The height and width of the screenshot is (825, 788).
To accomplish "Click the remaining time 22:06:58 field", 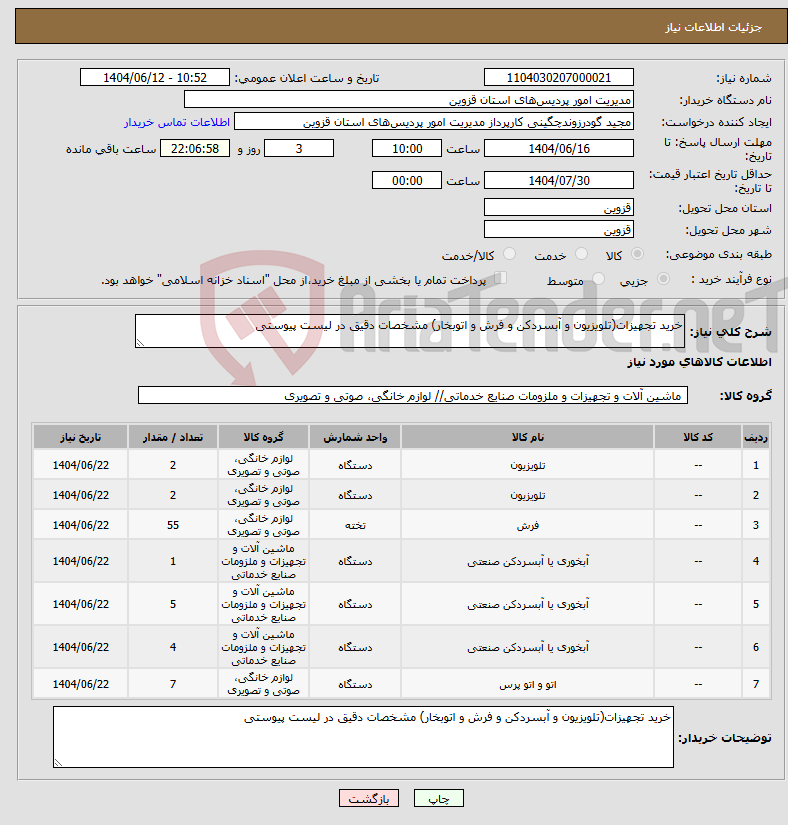I will [x=195, y=148].
